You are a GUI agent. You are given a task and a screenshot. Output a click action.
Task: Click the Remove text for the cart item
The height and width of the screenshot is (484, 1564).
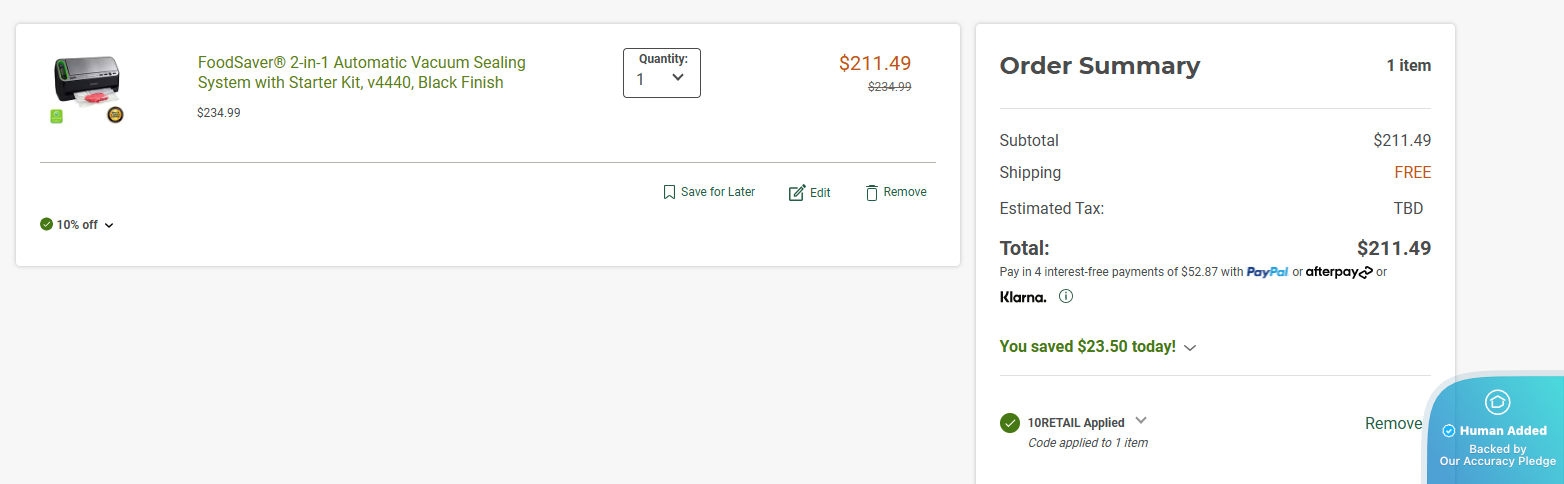point(905,192)
